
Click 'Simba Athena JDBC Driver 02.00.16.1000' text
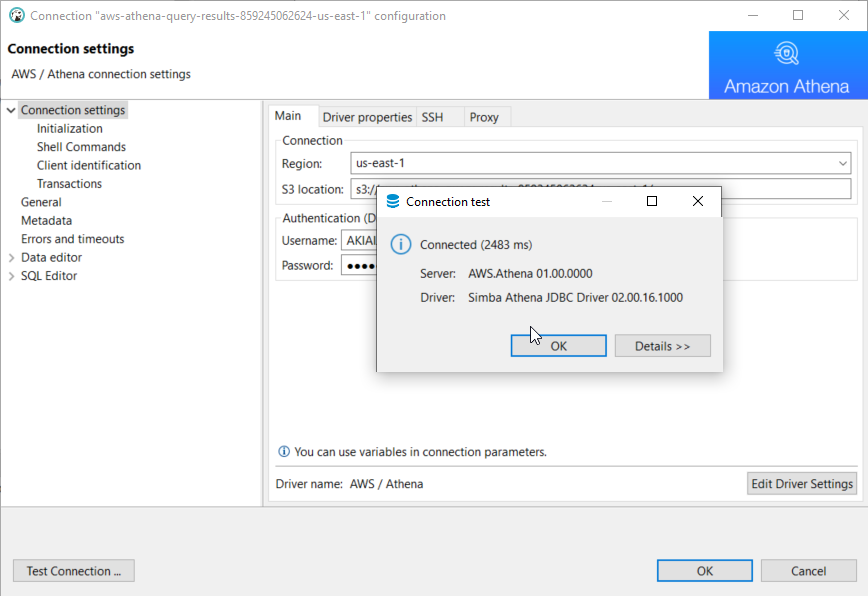pyautogui.click(x=576, y=297)
